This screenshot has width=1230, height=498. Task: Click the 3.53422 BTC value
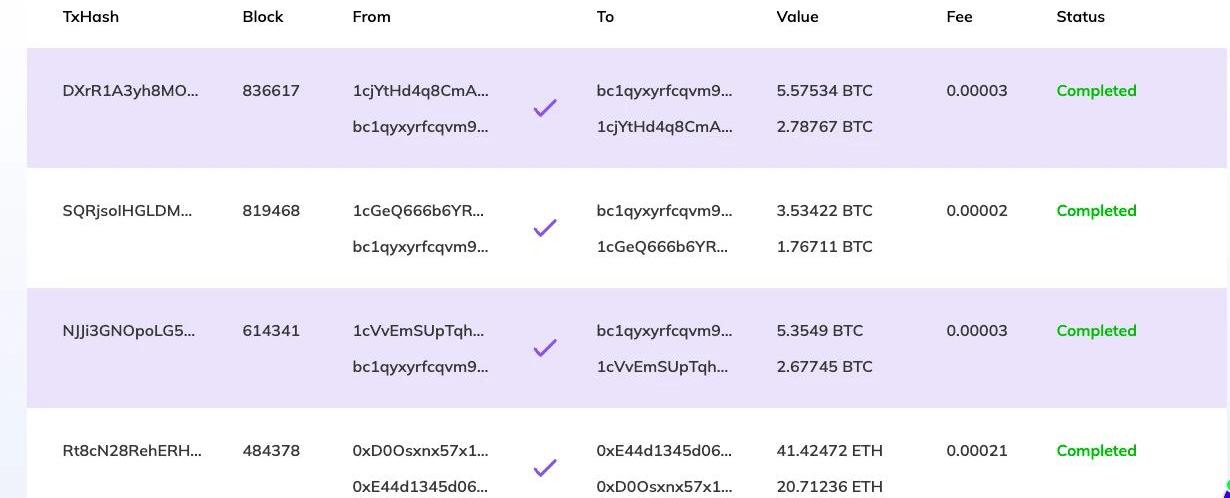pos(824,211)
